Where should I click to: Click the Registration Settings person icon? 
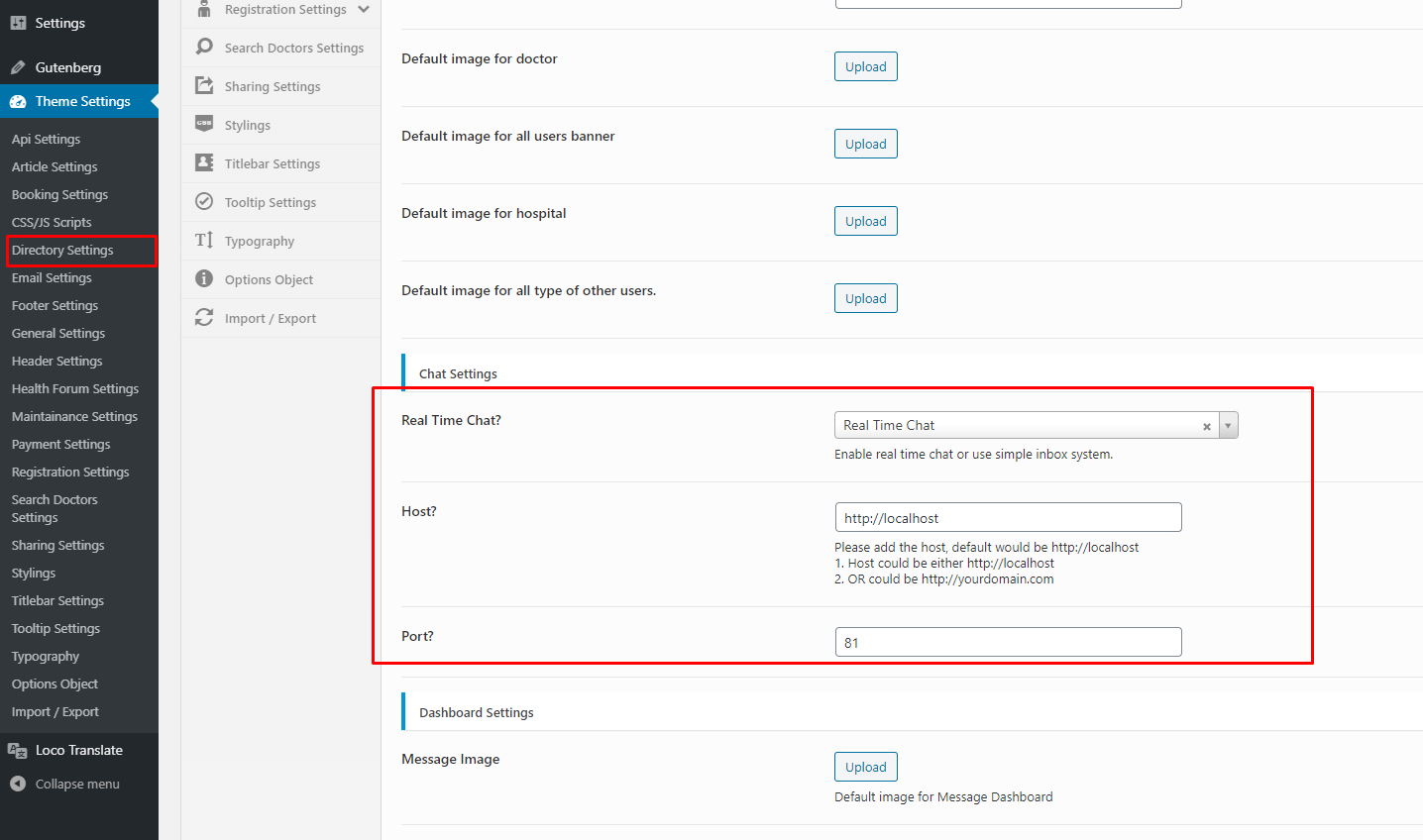[x=204, y=9]
